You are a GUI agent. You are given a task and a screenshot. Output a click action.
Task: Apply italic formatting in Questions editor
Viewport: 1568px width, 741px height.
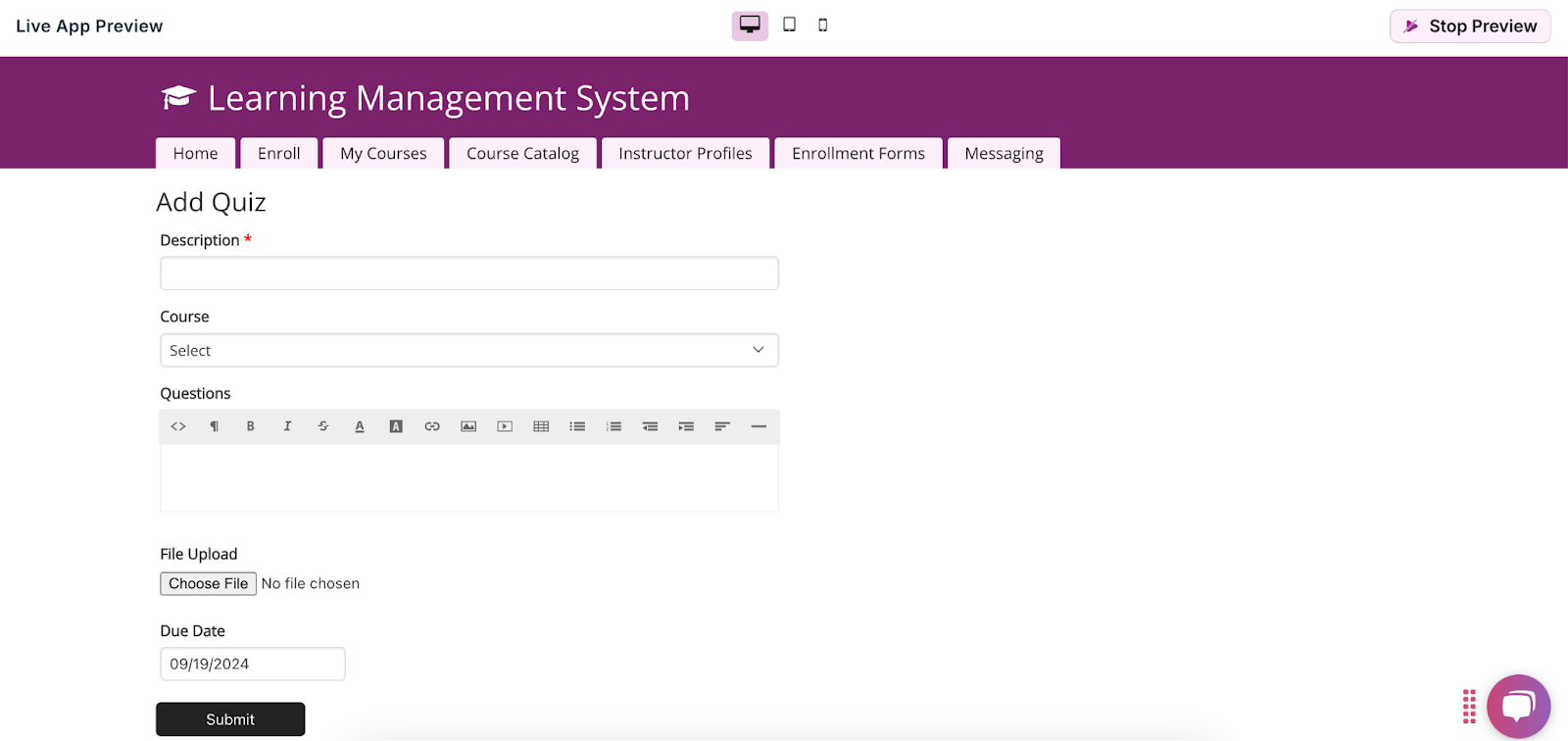pos(287,426)
